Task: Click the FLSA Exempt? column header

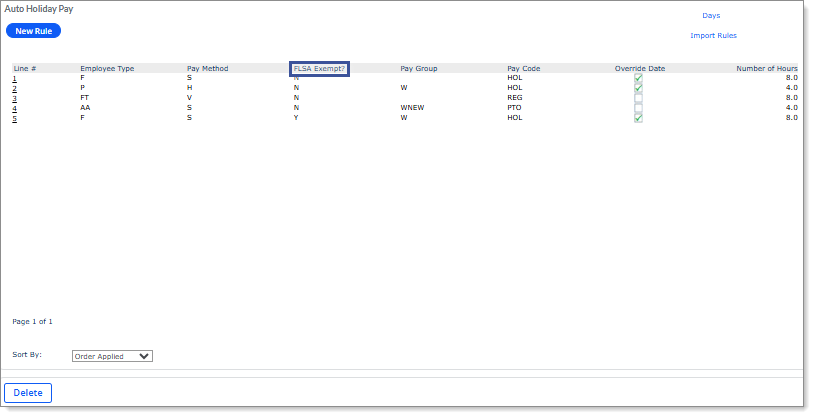Action: click(x=319, y=69)
